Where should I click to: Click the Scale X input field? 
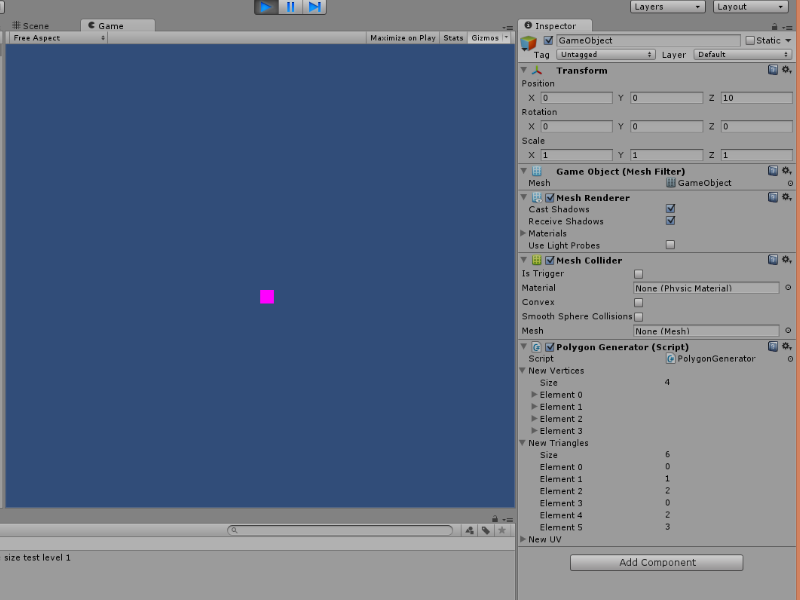tap(577, 155)
